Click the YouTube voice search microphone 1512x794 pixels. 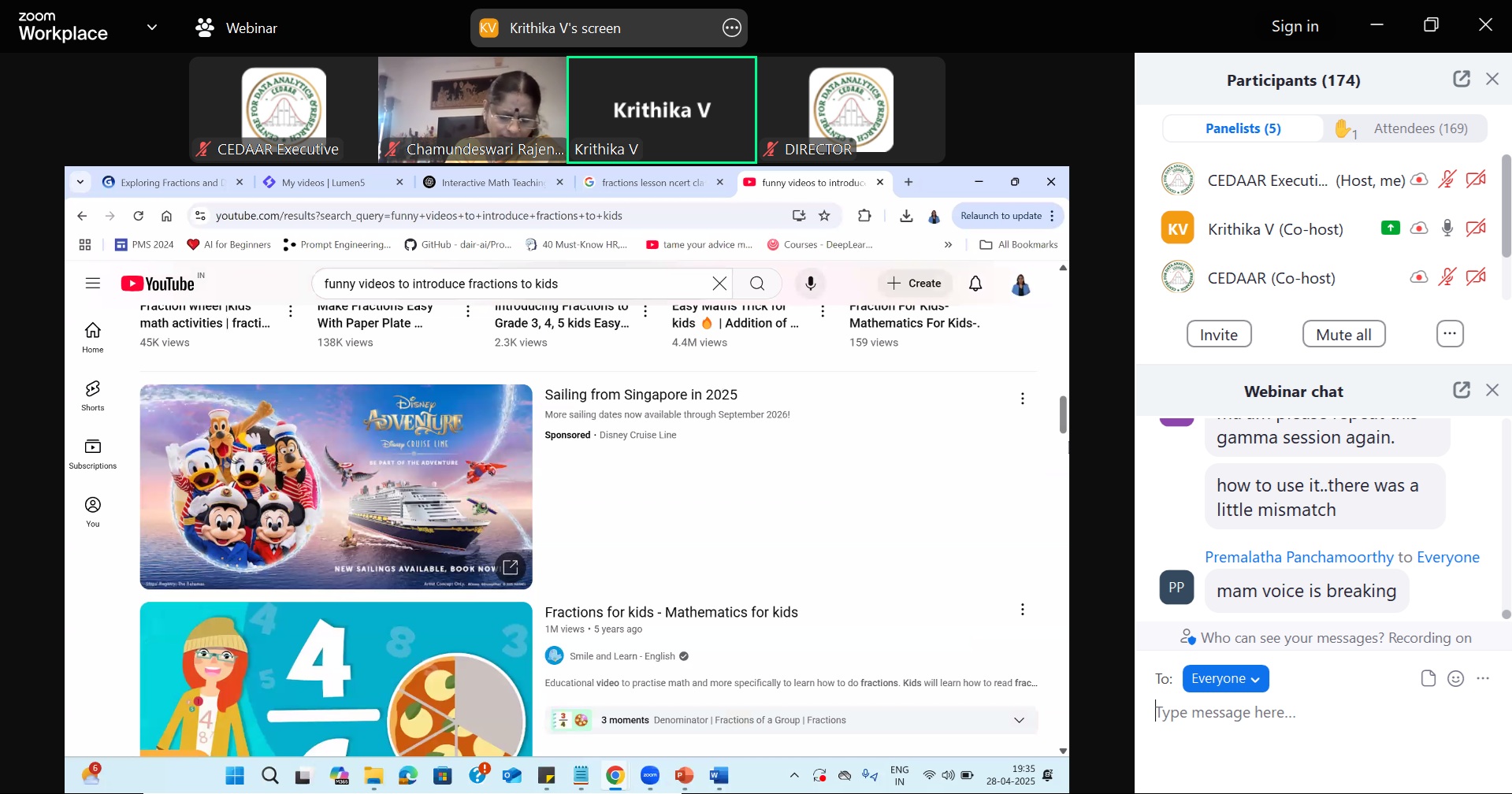pos(810,284)
